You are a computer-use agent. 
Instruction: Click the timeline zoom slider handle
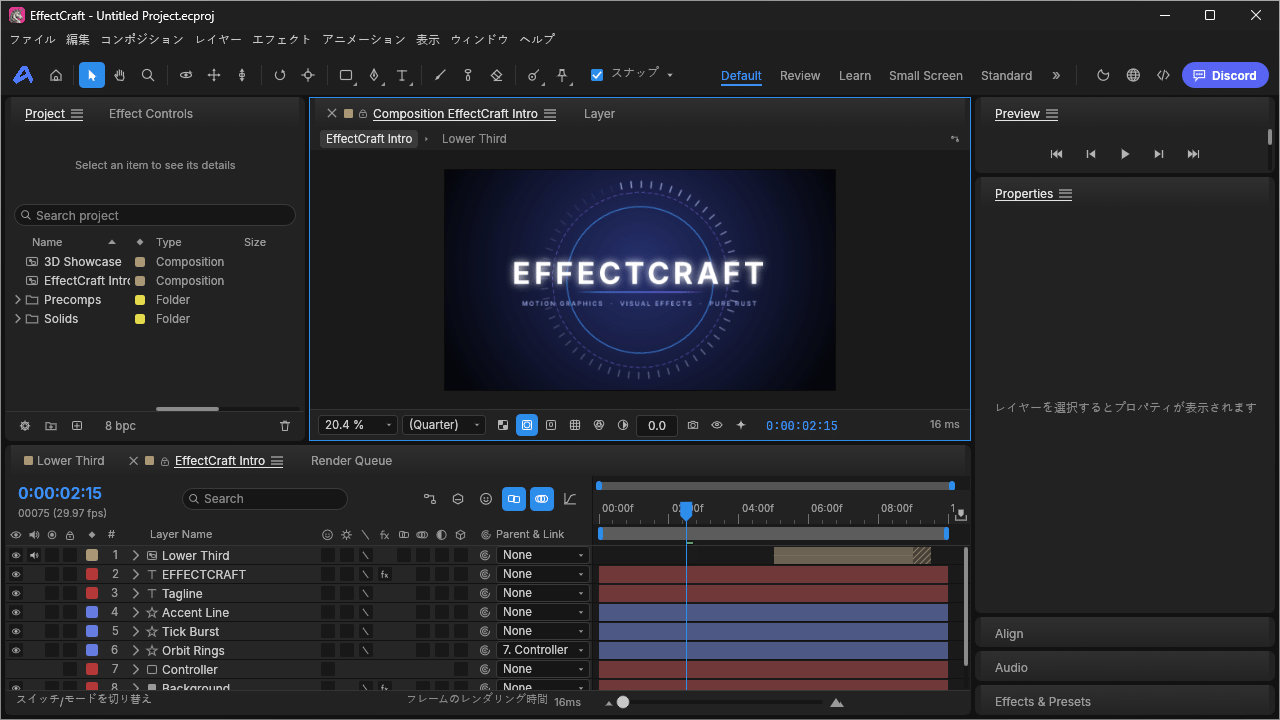tap(623, 702)
